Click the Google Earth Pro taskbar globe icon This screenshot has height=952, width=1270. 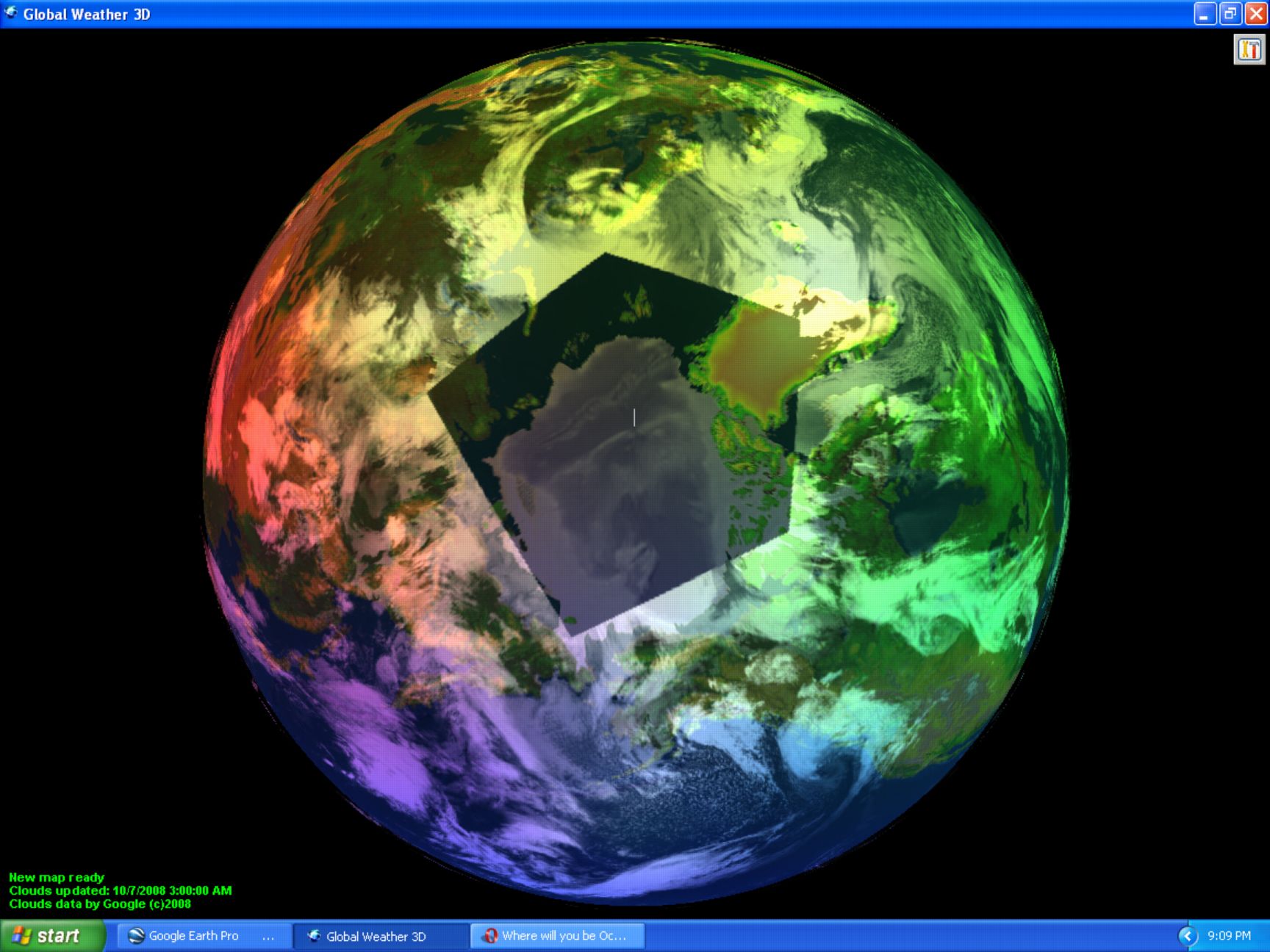[136, 936]
